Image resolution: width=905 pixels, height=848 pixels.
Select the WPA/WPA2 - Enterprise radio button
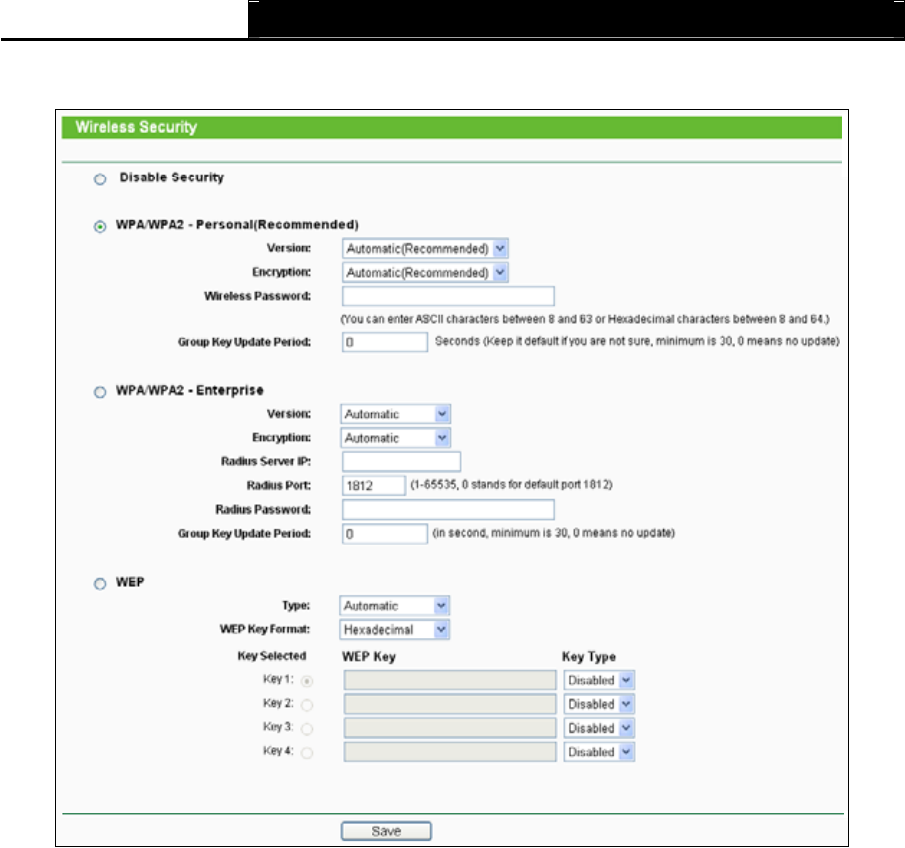point(100,392)
